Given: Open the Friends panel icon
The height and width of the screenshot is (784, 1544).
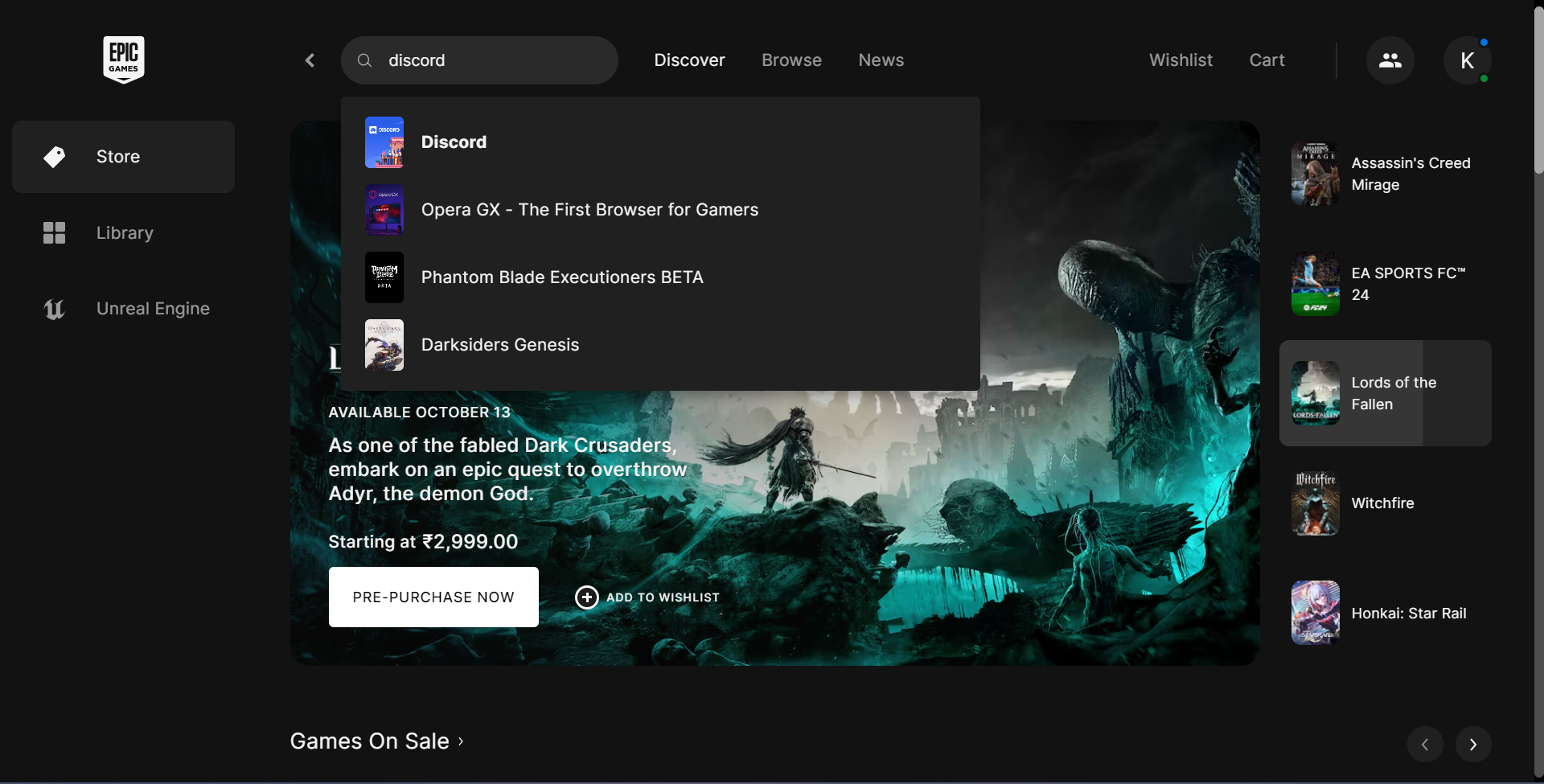Looking at the screenshot, I should [x=1390, y=60].
